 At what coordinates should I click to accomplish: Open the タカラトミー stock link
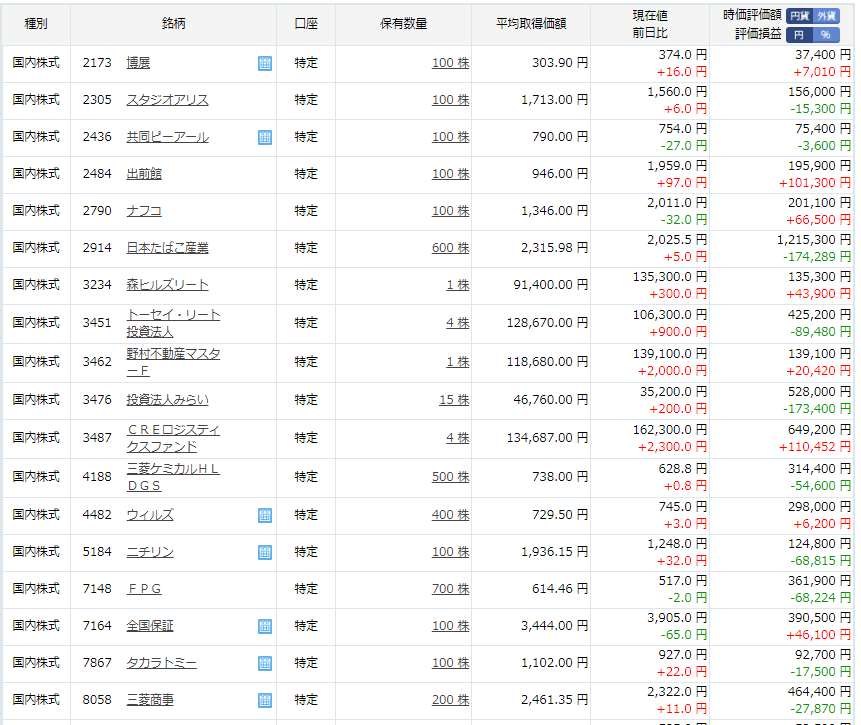[x=161, y=663]
